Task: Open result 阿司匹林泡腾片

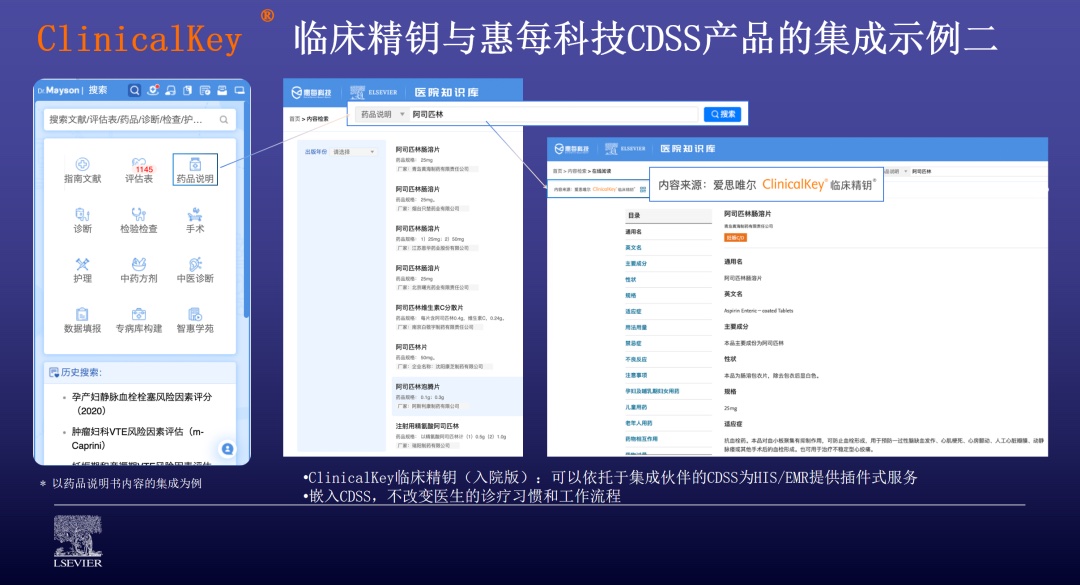Action: (x=417, y=387)
